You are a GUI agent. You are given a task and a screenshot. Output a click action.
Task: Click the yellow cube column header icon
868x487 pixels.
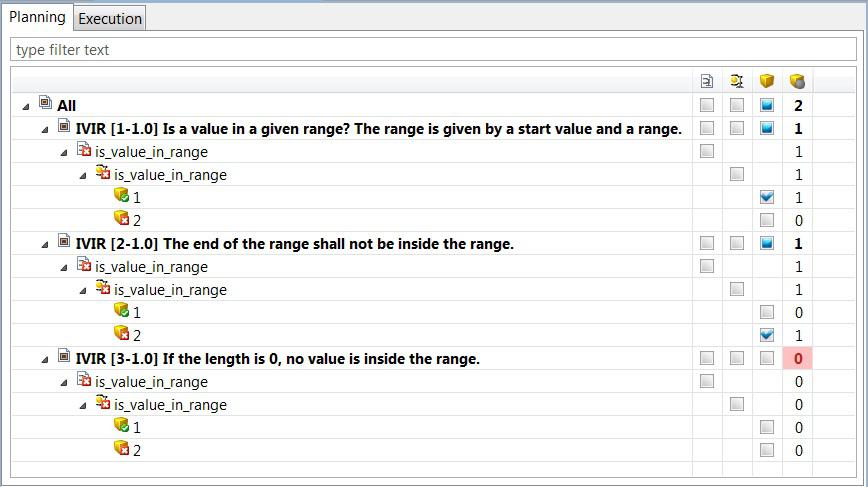(767, 81)
